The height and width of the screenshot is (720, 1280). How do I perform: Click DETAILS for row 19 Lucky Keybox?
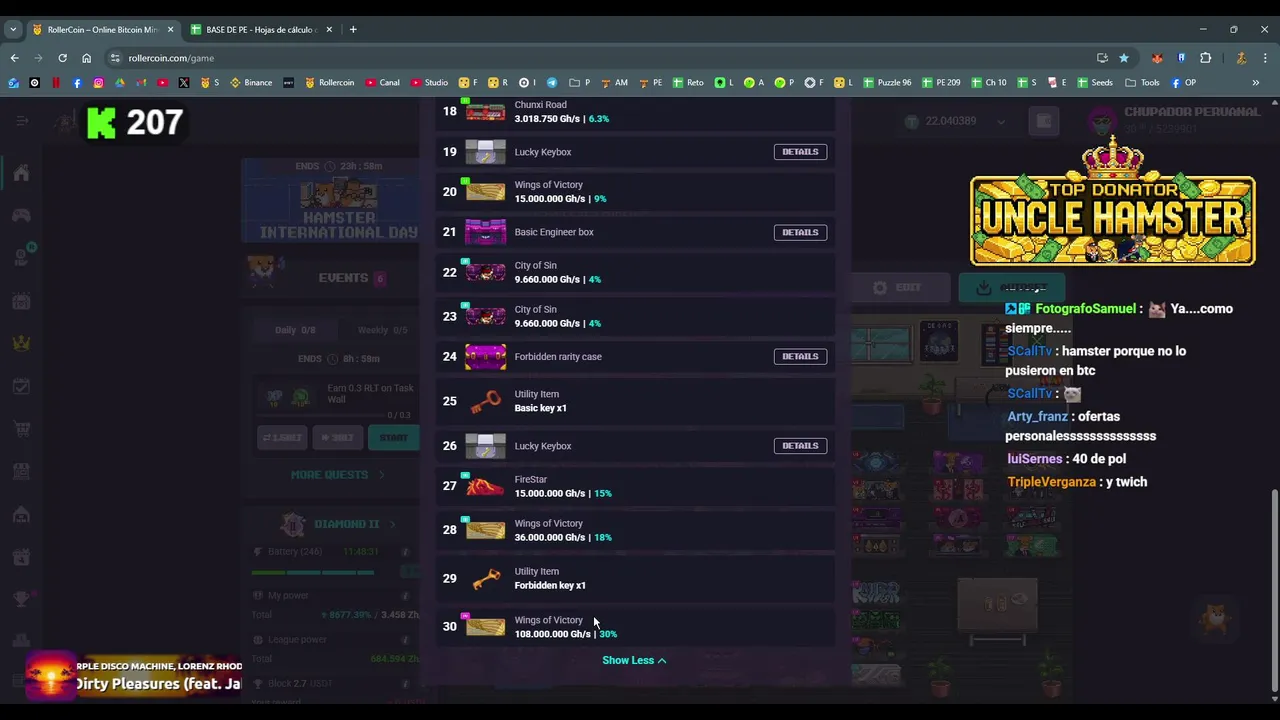pos(800,152)
